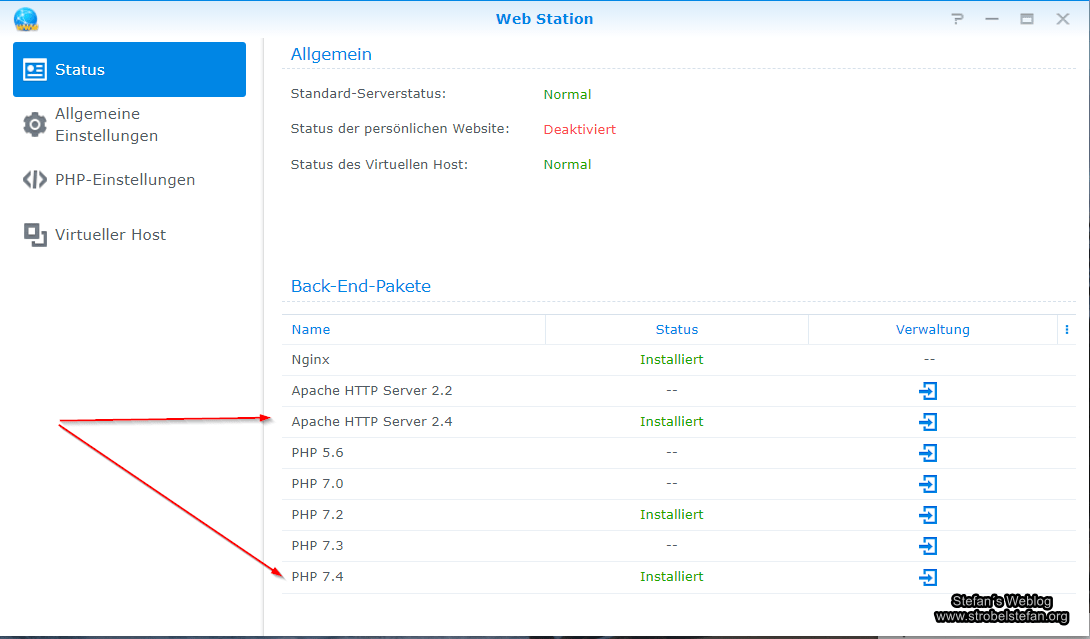Click the monitor icon beside Virtueller Host
1090x639 pixels.
[x=34, y=234]
